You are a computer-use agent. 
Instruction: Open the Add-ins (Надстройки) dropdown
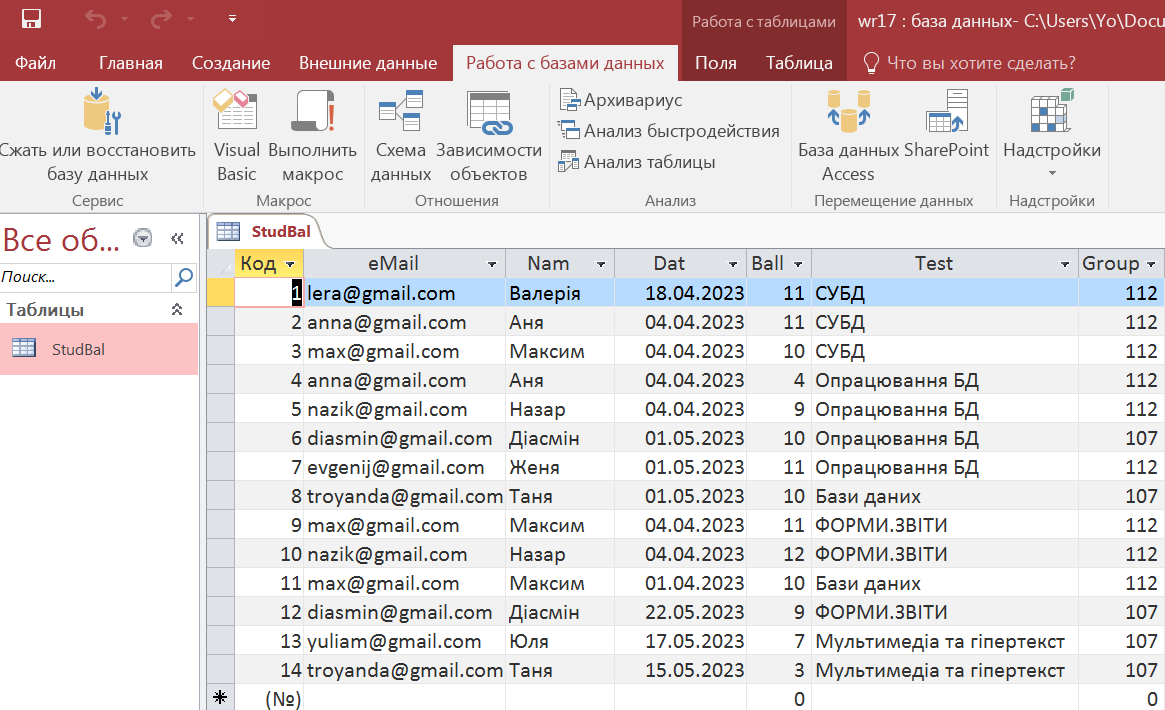(1051, 160)
